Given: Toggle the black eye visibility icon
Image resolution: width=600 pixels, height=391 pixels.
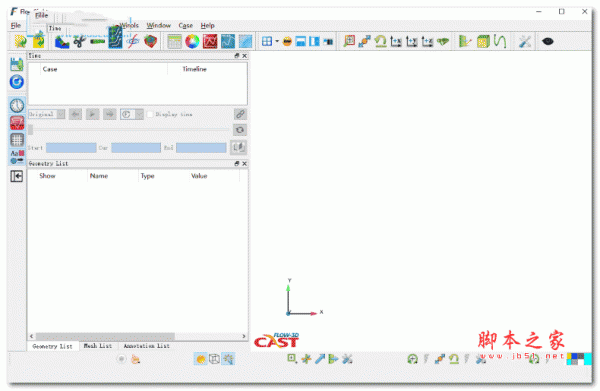Looking at the screenshot, I should (x=548, y=41).
